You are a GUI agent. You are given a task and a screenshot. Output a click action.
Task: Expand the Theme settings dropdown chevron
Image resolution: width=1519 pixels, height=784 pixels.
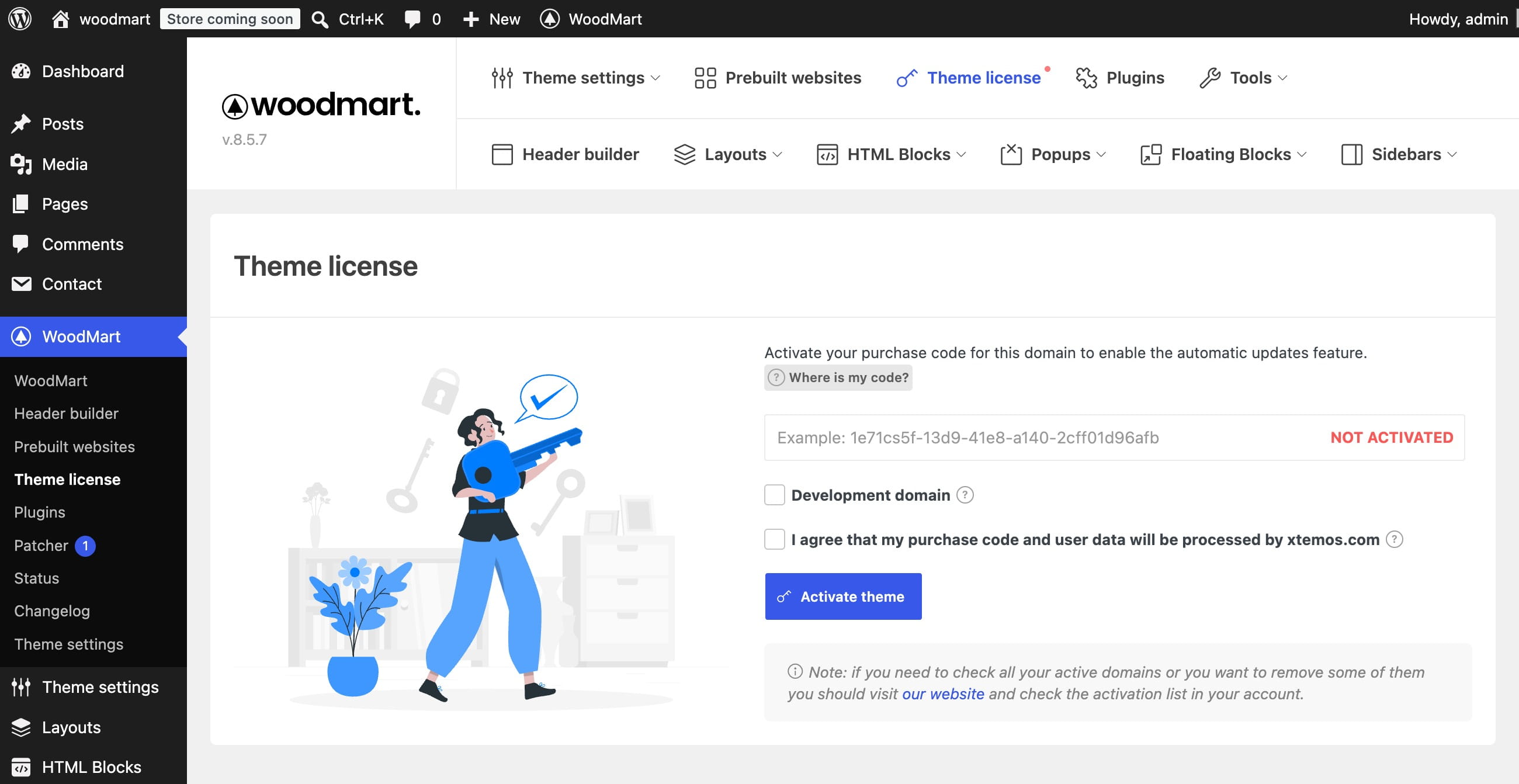click(655, 78)
